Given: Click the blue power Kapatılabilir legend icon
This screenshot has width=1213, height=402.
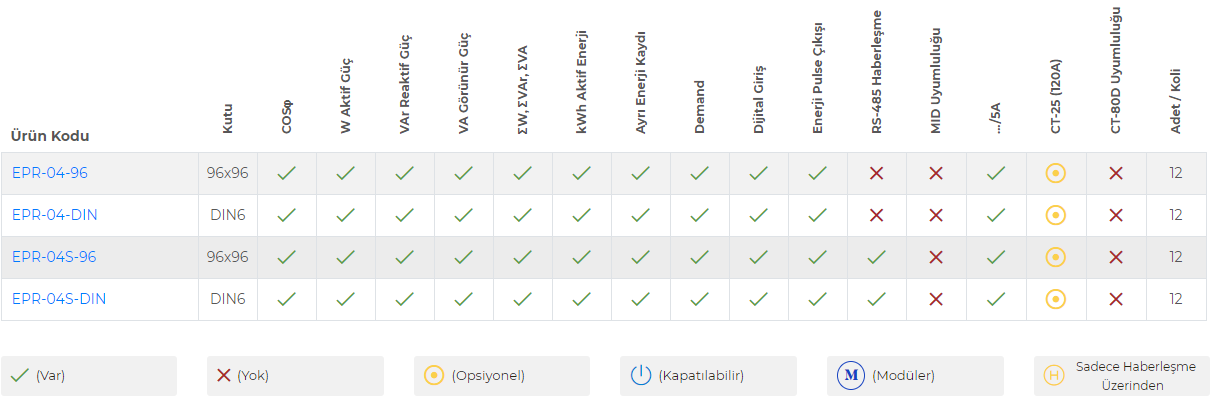Looking at the screenshot, I should tap(641, 376).
